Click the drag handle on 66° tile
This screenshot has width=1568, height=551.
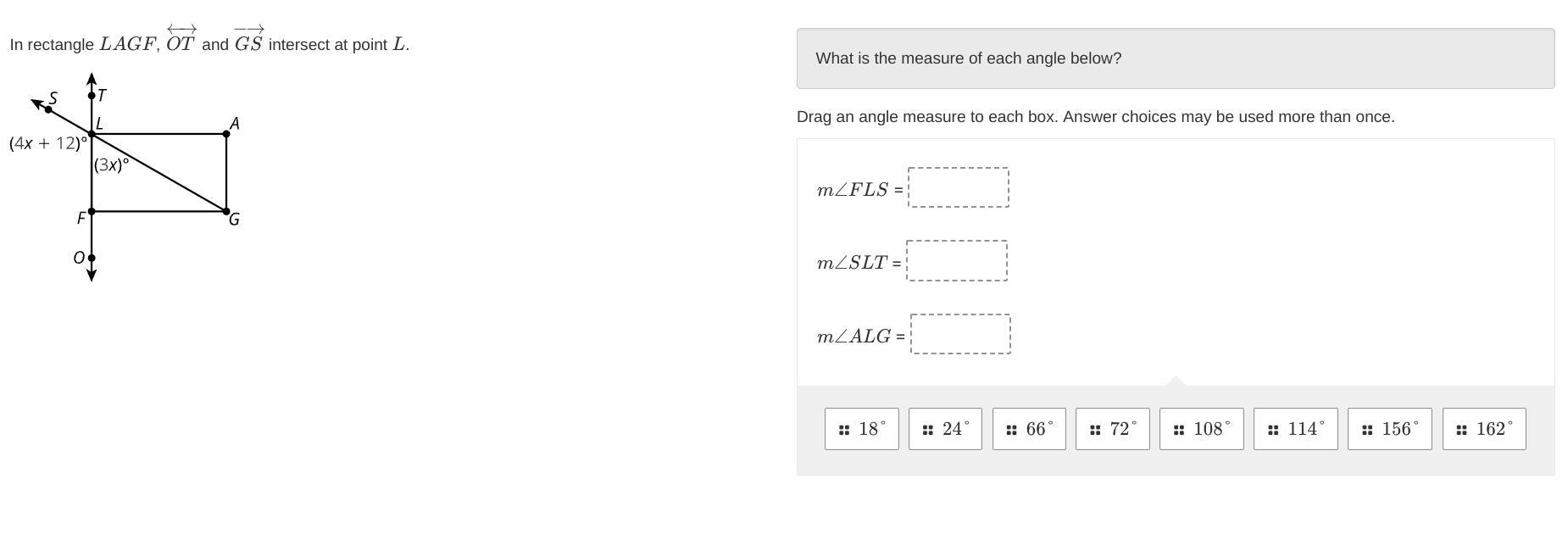[x=1011, y=430]
